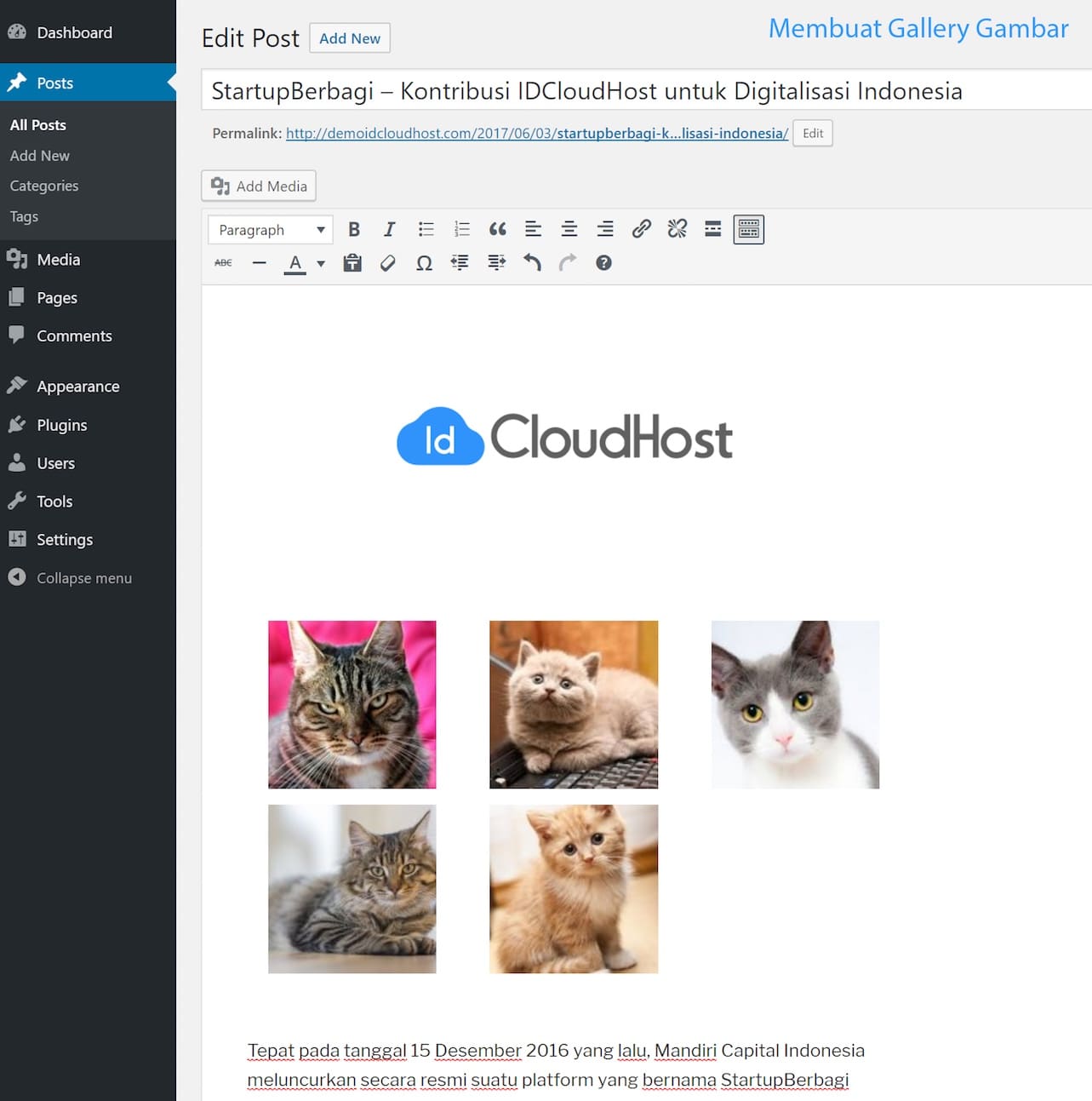This screenshot has width=1092, height=1101.
Task: Go to Appearance in the sidebar
Action: 77,386
